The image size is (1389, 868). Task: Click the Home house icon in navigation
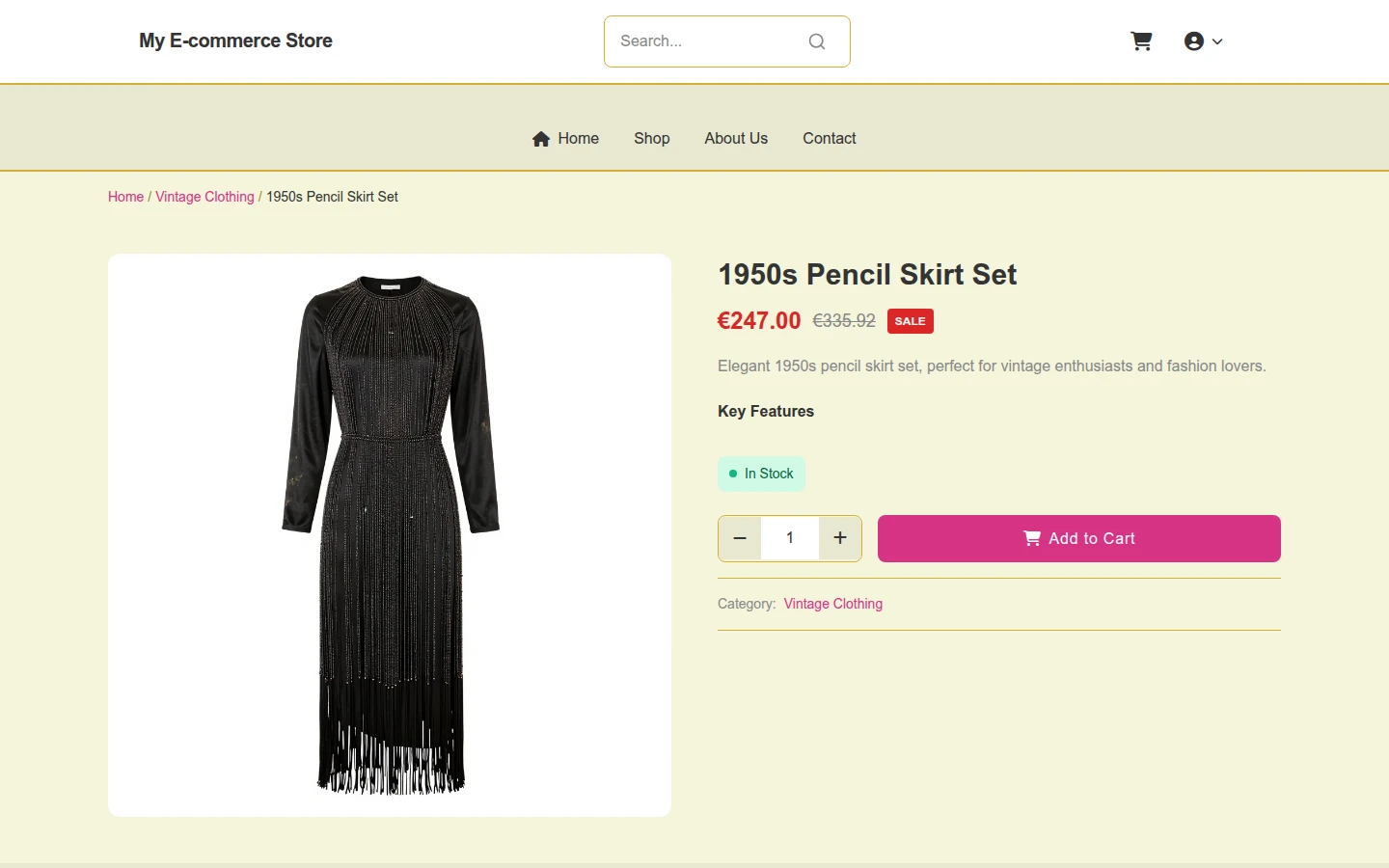541,139
